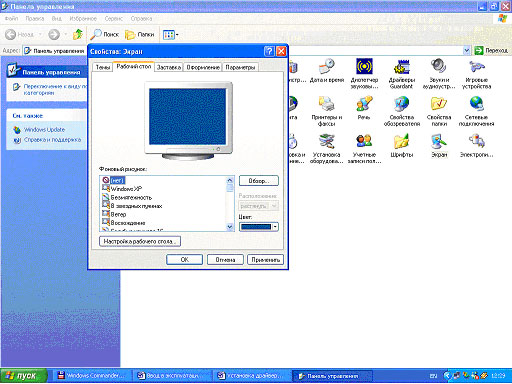
Task: Open Игровые устройства icon
Action: (476, 74)
